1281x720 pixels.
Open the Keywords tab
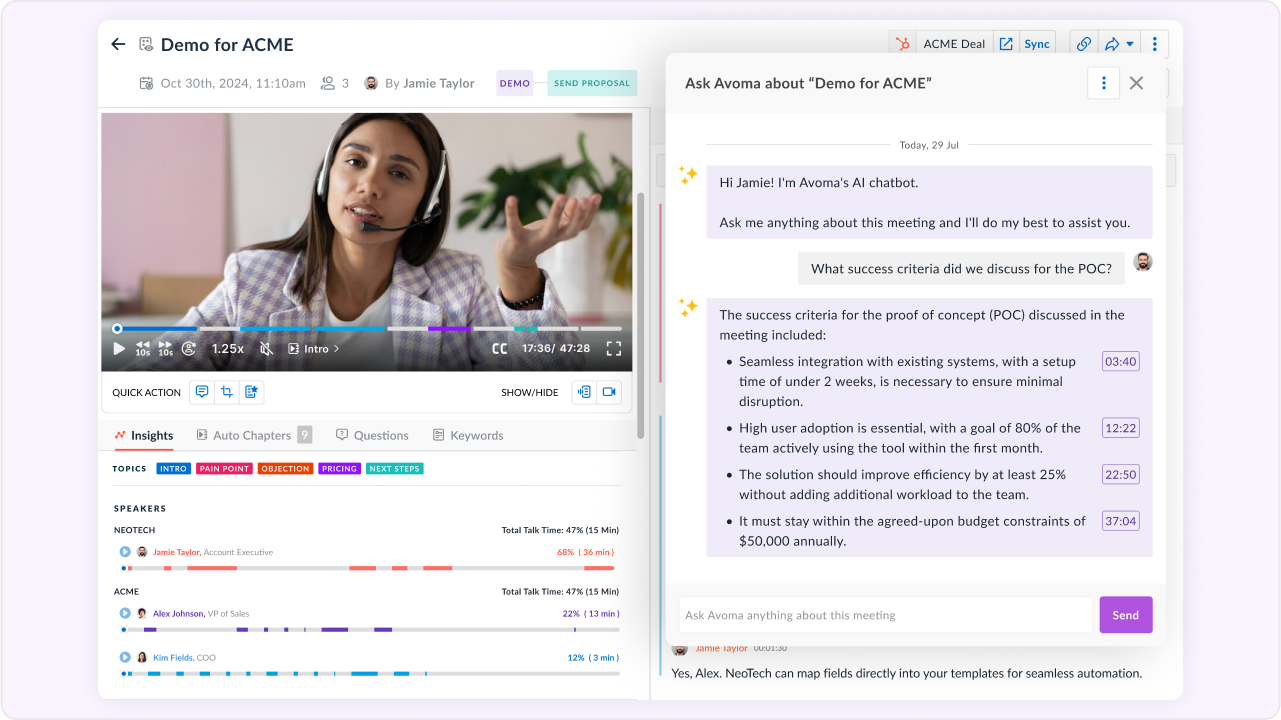point(468,435)
